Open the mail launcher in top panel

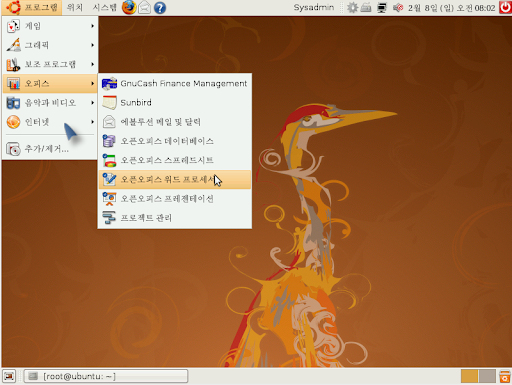tap(144, 7)
